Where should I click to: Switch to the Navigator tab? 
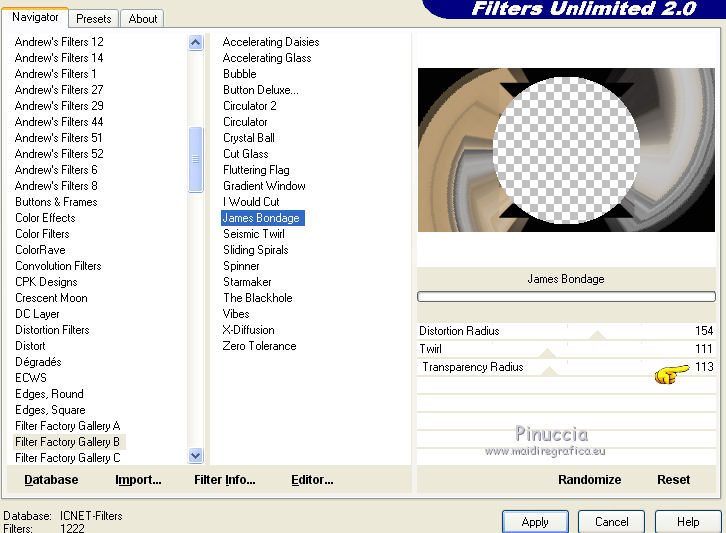(35, 18)
